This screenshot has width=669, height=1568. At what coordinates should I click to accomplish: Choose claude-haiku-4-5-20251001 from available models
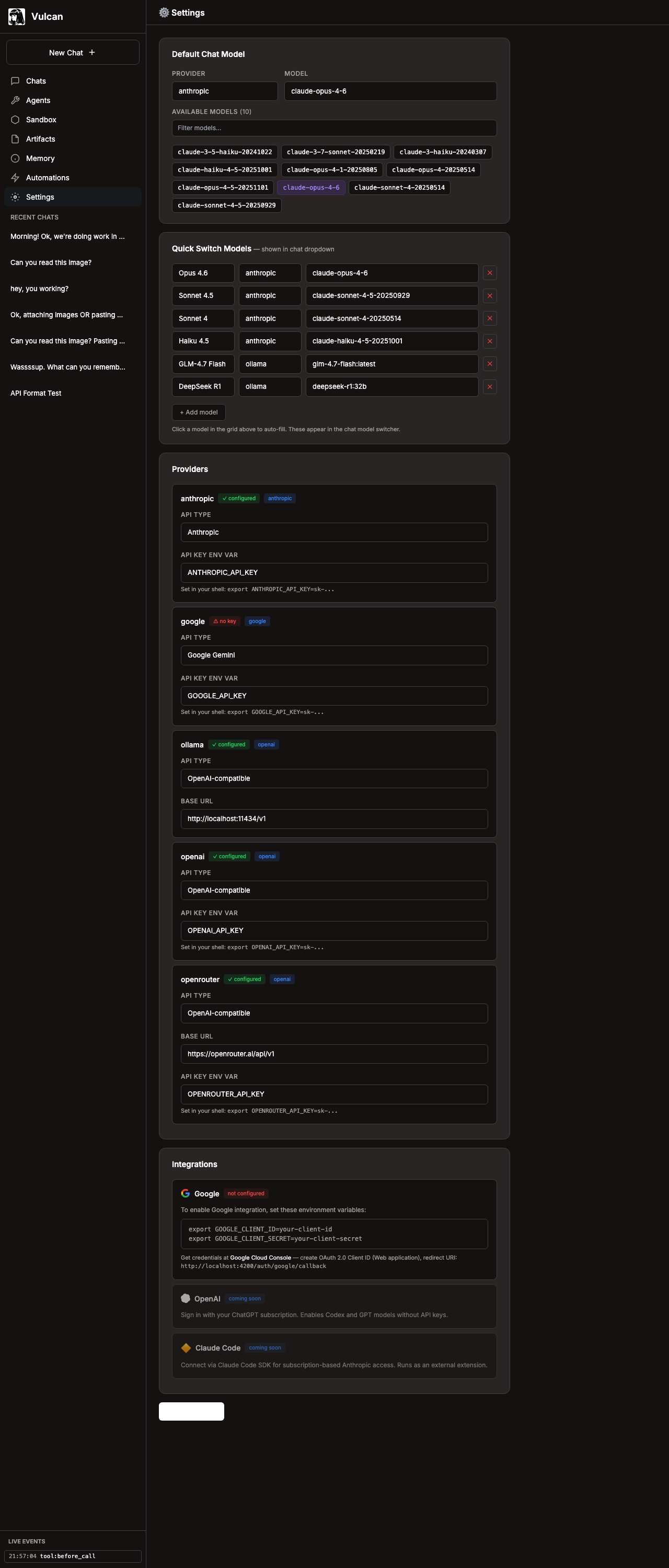coord(225,170)
